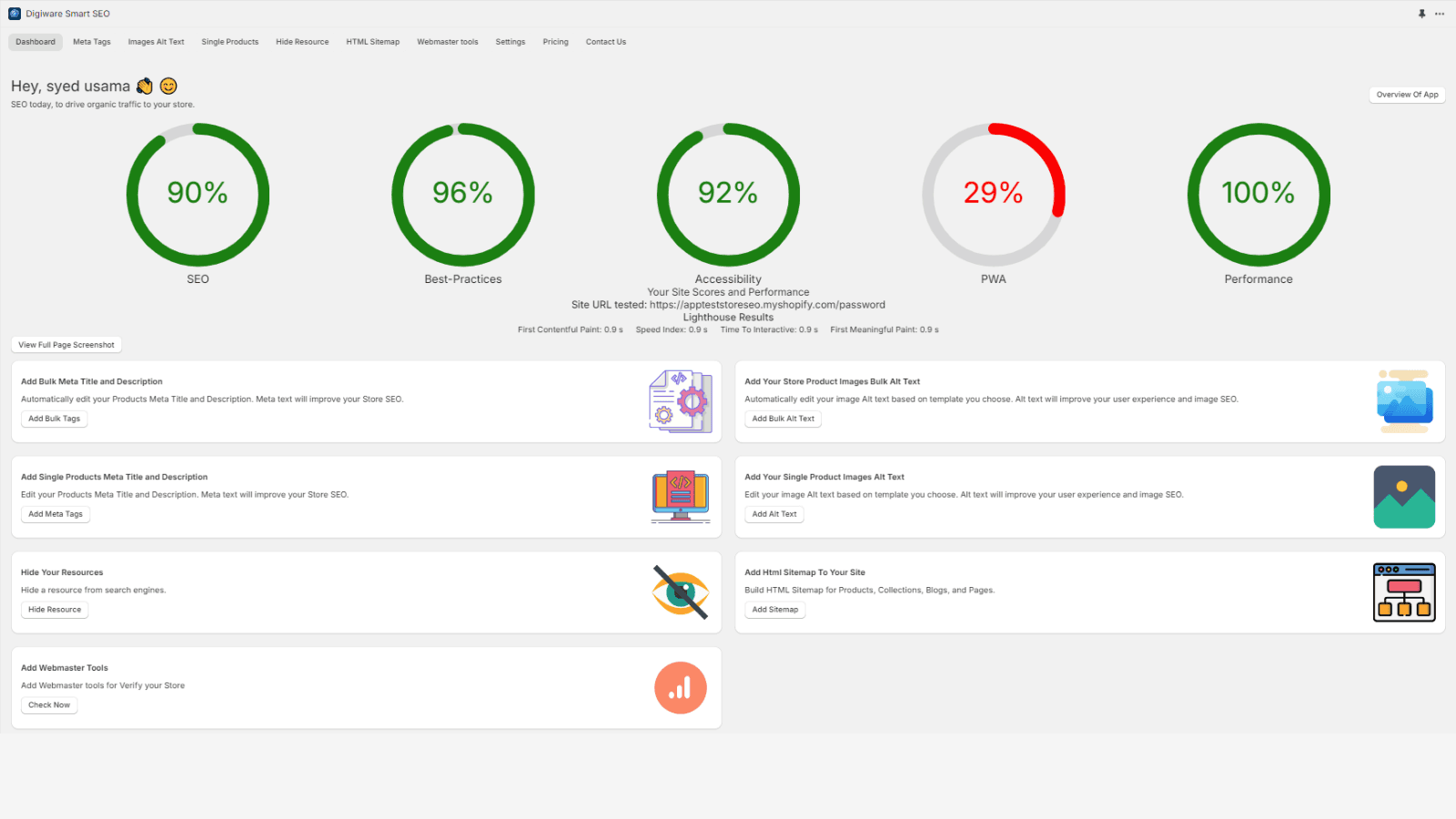Viewport: 1456px width, 819px height.
Task: Open the three-dots more options menu
Action: tap(1440, 14)
